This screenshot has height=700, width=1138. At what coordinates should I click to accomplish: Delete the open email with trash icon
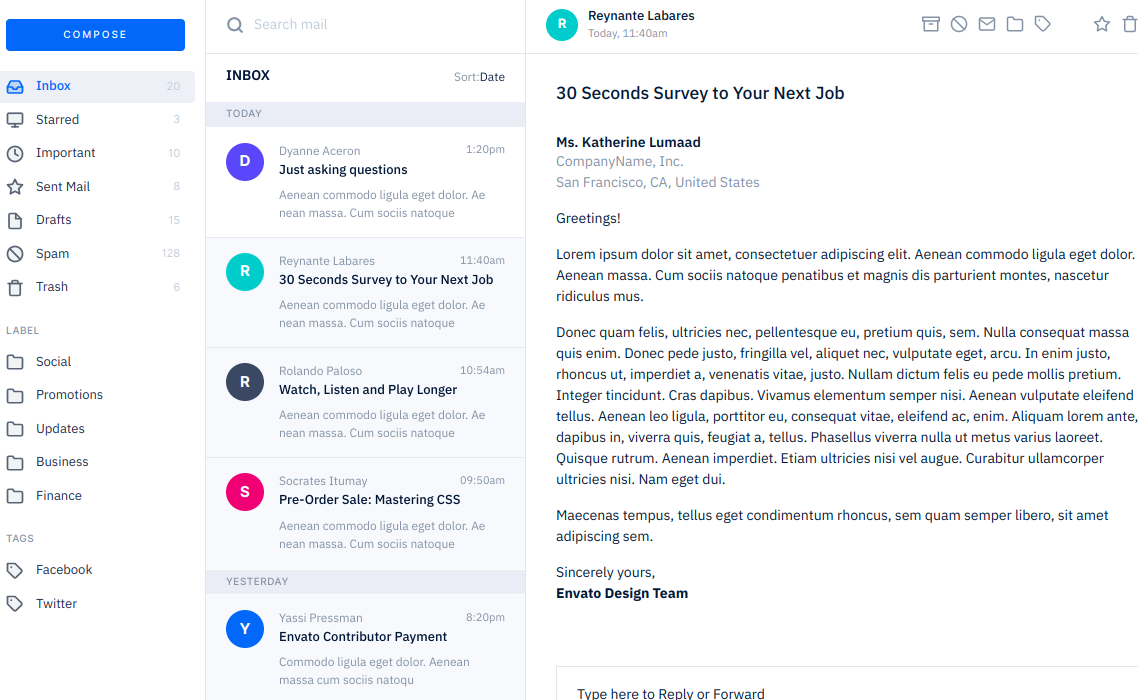[x=1129, y=24]
